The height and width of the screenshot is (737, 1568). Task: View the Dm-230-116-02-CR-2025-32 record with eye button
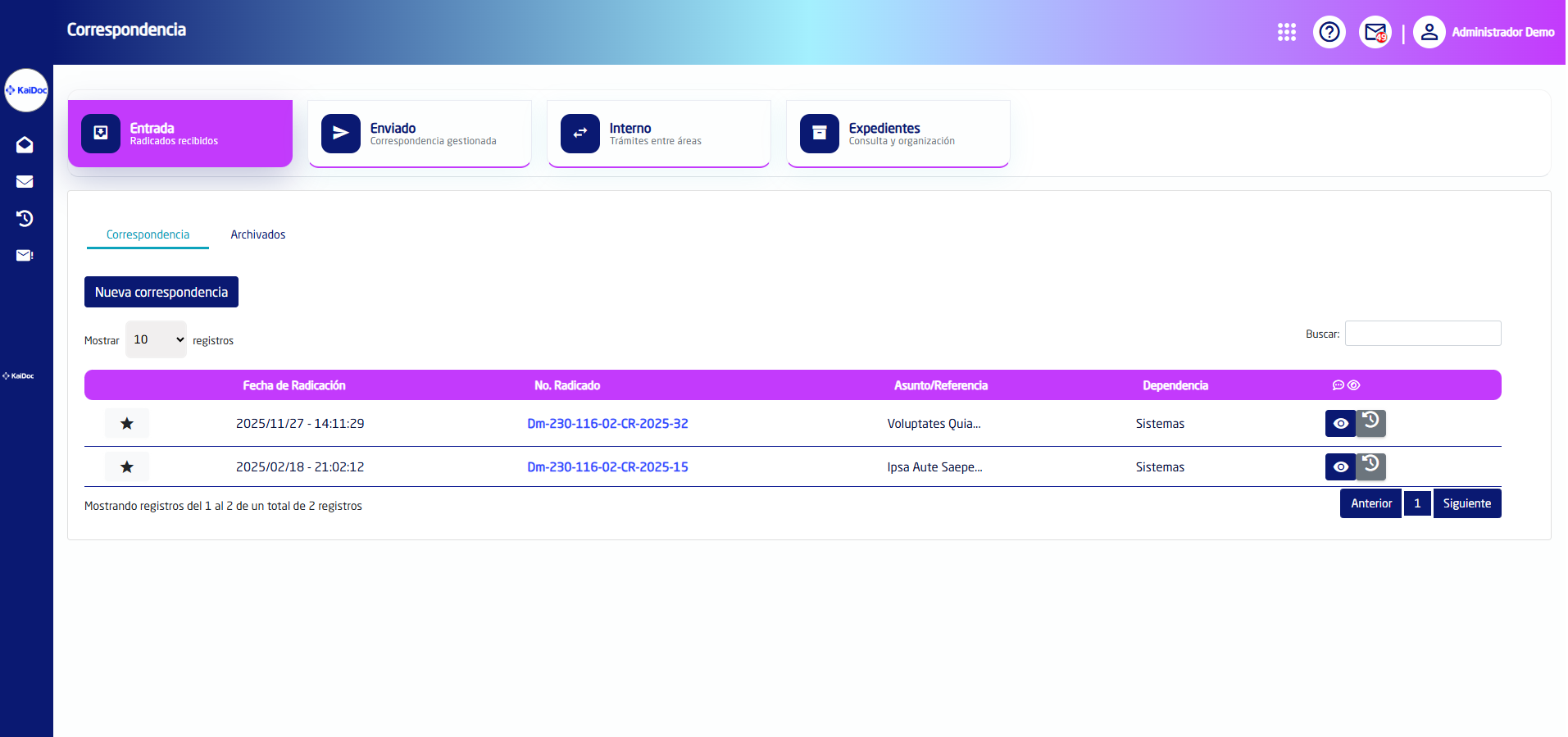(1340, 424)
